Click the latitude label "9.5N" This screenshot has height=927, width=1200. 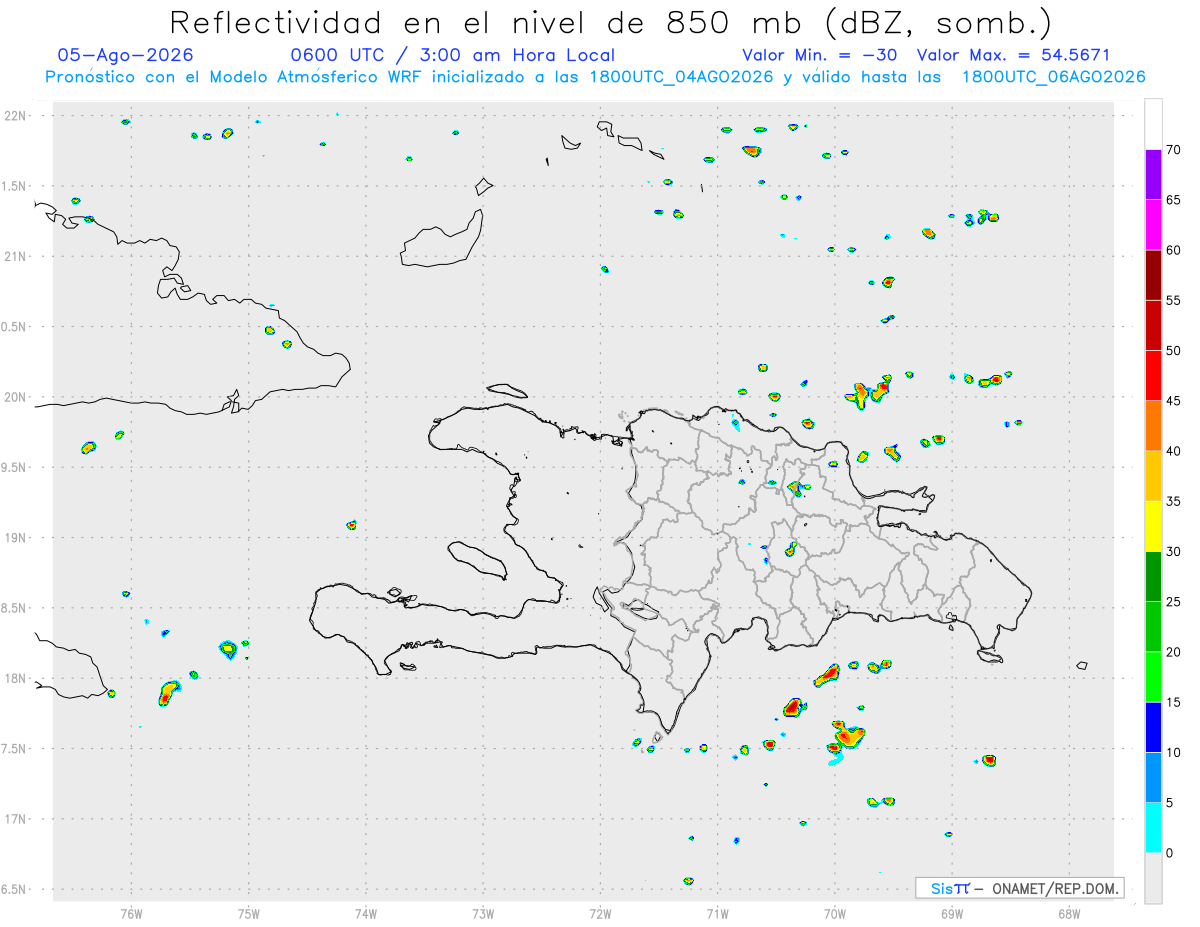pos(15,468)
